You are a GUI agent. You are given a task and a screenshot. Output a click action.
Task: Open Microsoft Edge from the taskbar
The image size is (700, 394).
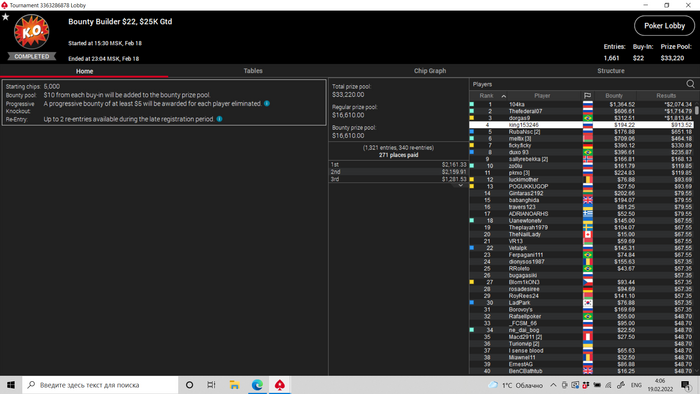click(257, 385)
